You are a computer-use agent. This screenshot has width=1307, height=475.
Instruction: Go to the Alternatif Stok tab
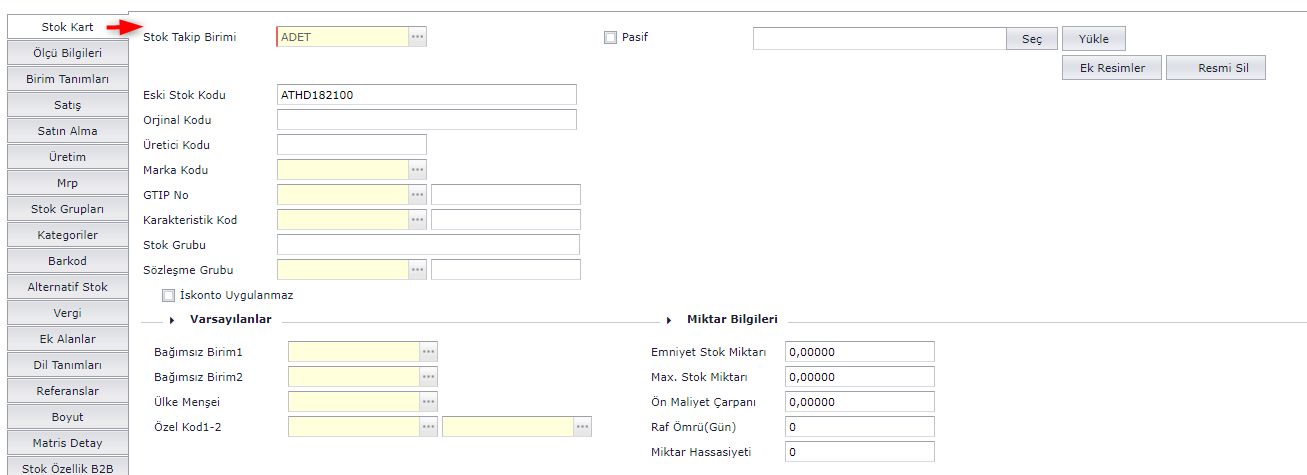pyautogui.click(x=68, y=287)
